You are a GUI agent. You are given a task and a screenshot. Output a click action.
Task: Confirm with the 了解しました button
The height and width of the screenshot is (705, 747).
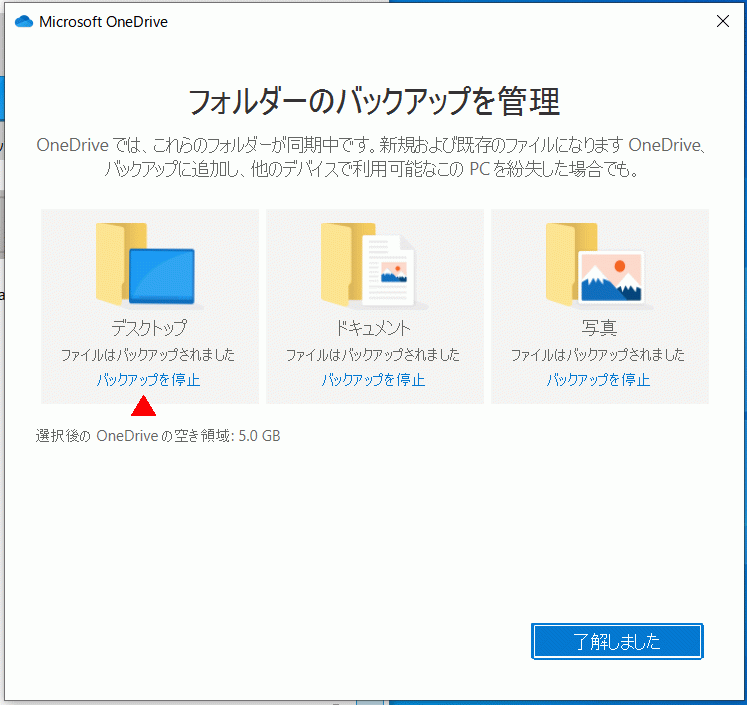tap(617, 641)
